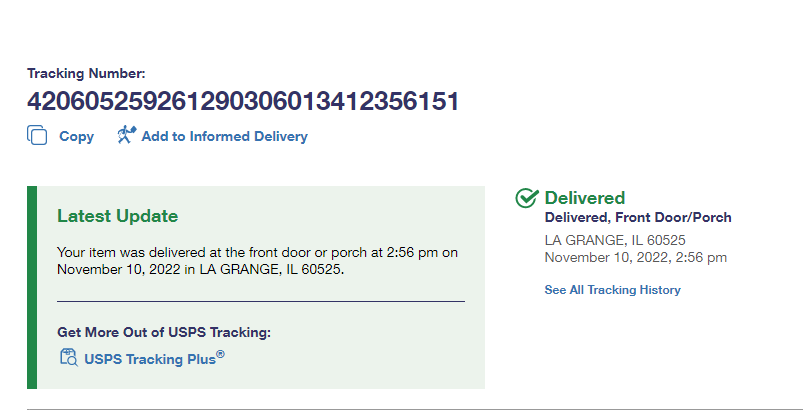Click the copy icon beside Copy
Screen dimensions: 803x413
point(37,136)
